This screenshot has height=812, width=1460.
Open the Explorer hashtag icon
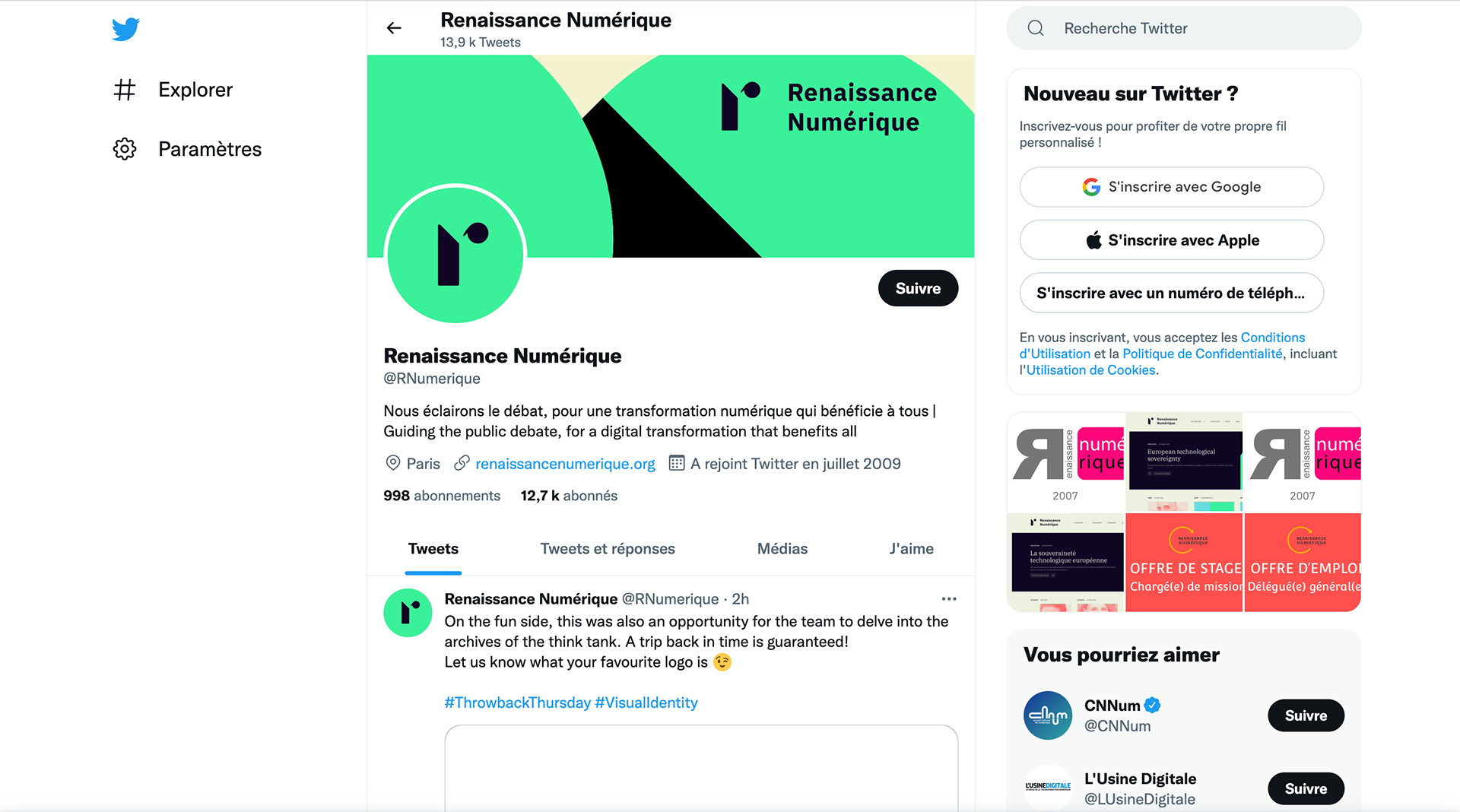(125, 90)
